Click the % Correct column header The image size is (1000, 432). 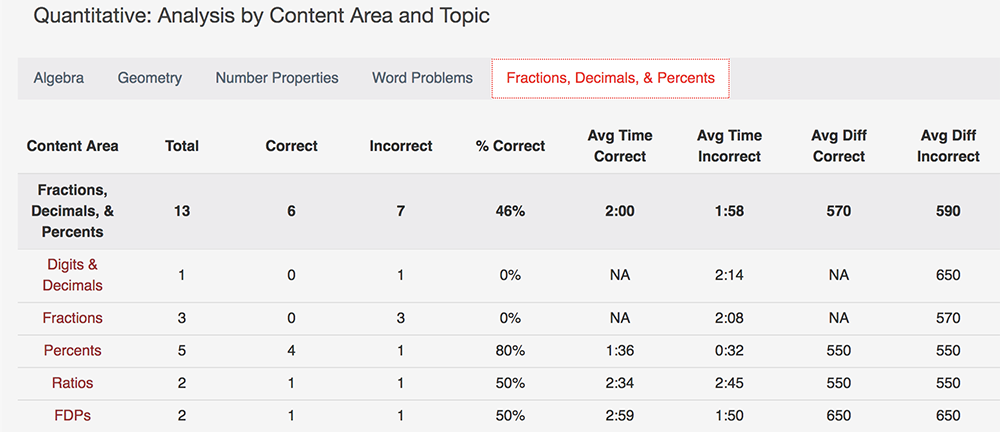tap(510, 146)
